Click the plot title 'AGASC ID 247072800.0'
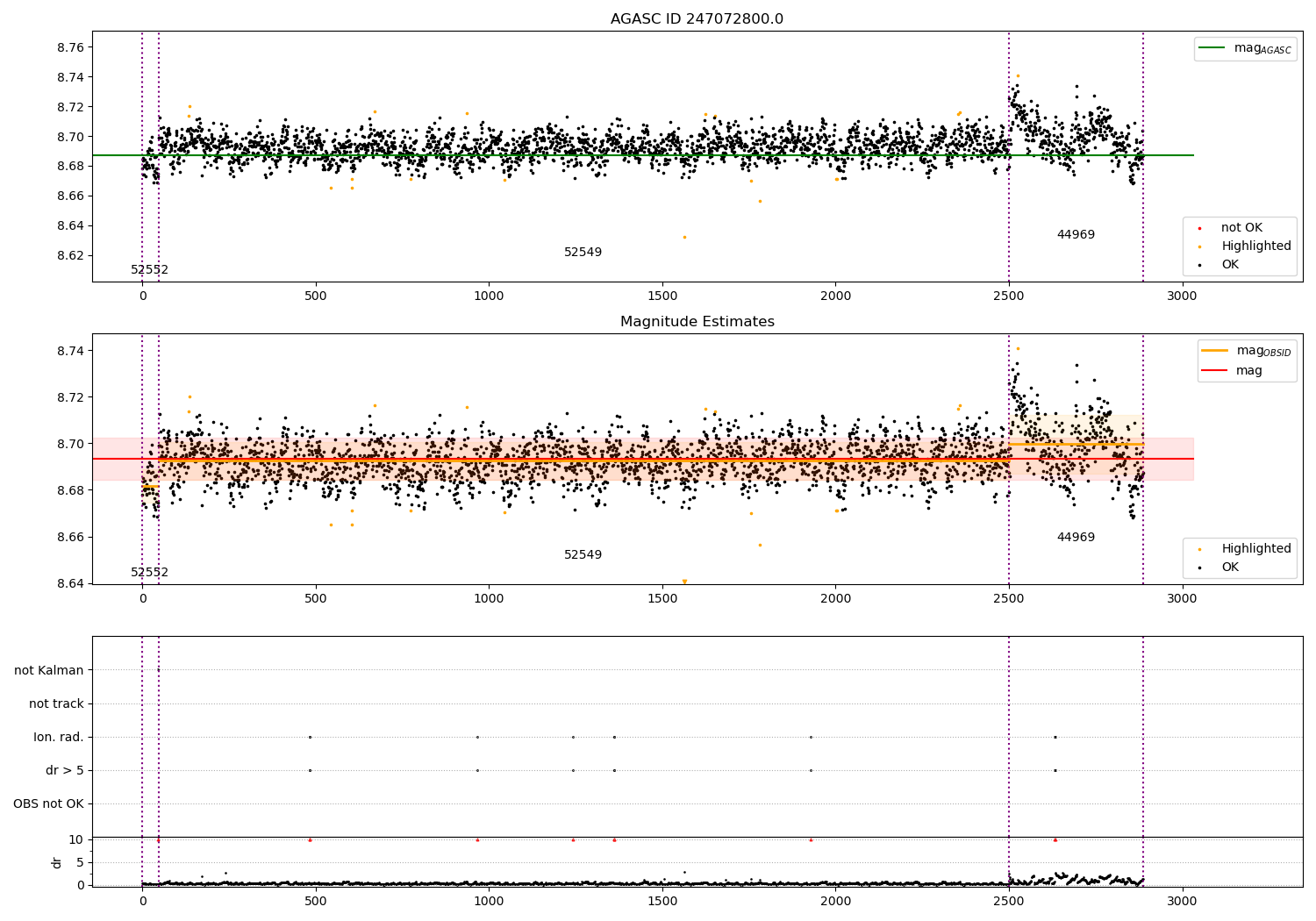 [697, 19]
